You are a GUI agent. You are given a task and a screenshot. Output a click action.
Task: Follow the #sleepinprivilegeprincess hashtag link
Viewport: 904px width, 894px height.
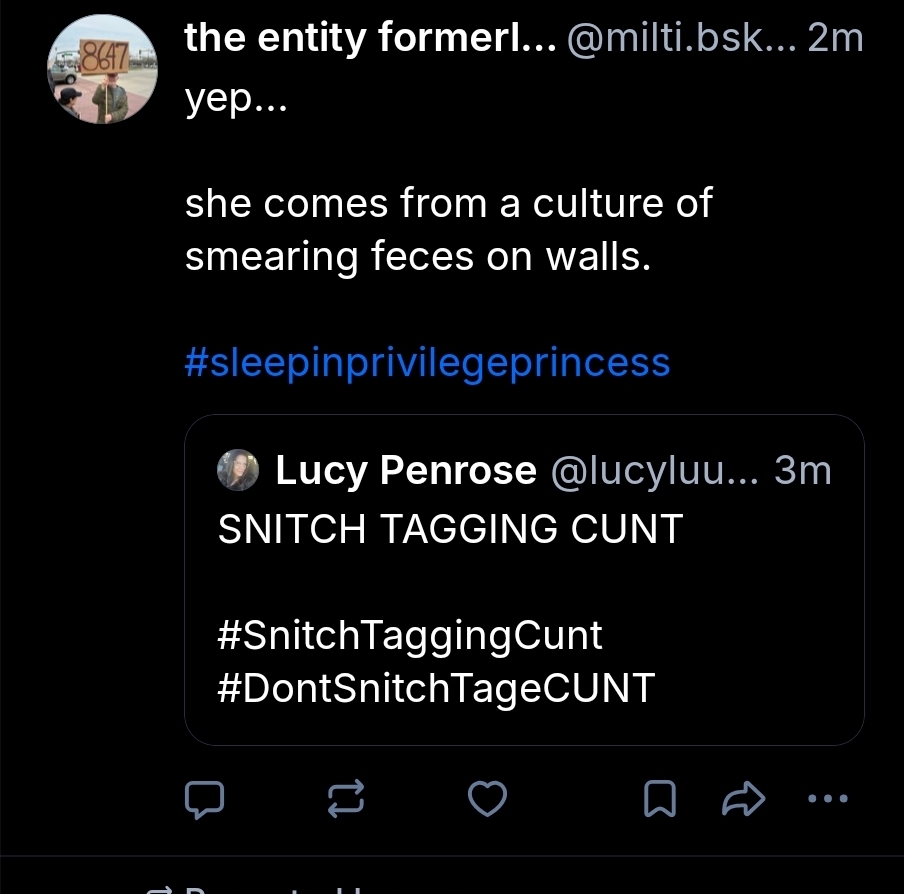pos(428,361)
